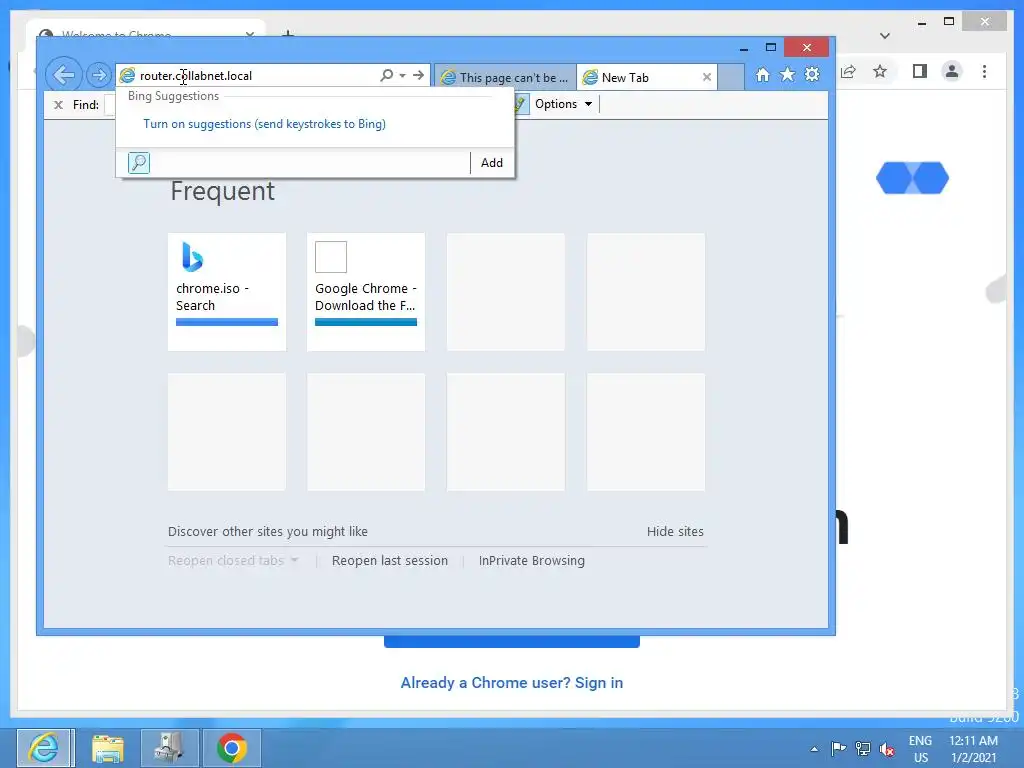The image size is (1024, 768).
Task: Start InPrivate Browsing
Action: tap(532, 560)
